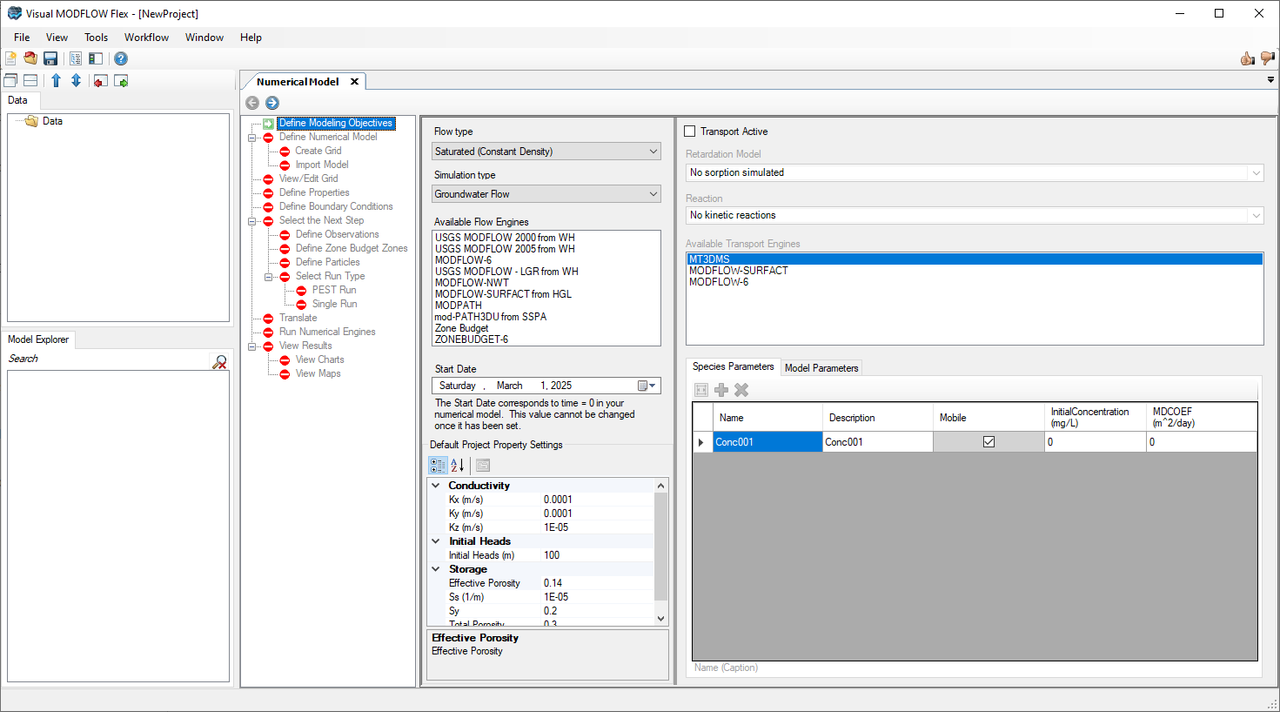The height and width of the screenshot is (712, 1280).
Task: Select the PEST Run workflow step
Action: click(x=334, y=290)
